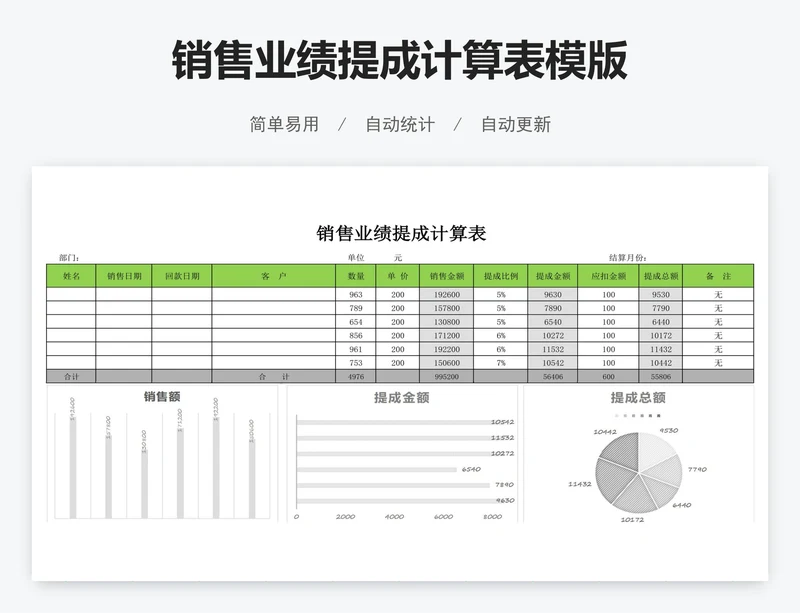Click sales amount cell 192200 in table

point(446,349)
